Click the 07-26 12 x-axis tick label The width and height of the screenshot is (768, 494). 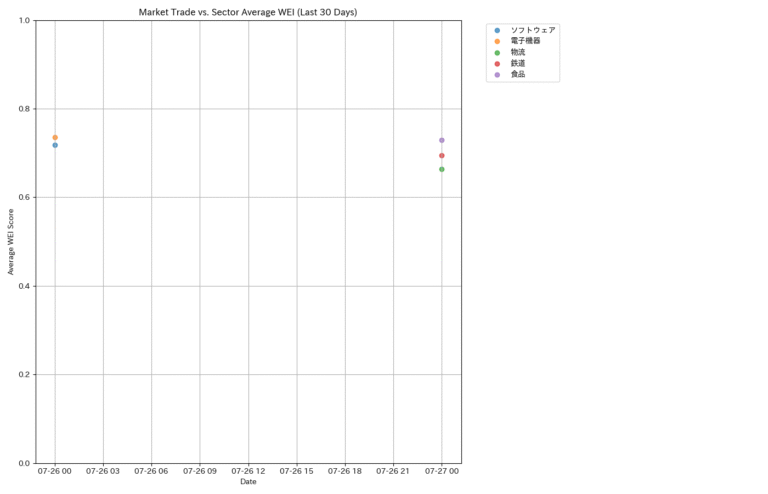pos(248,470)
